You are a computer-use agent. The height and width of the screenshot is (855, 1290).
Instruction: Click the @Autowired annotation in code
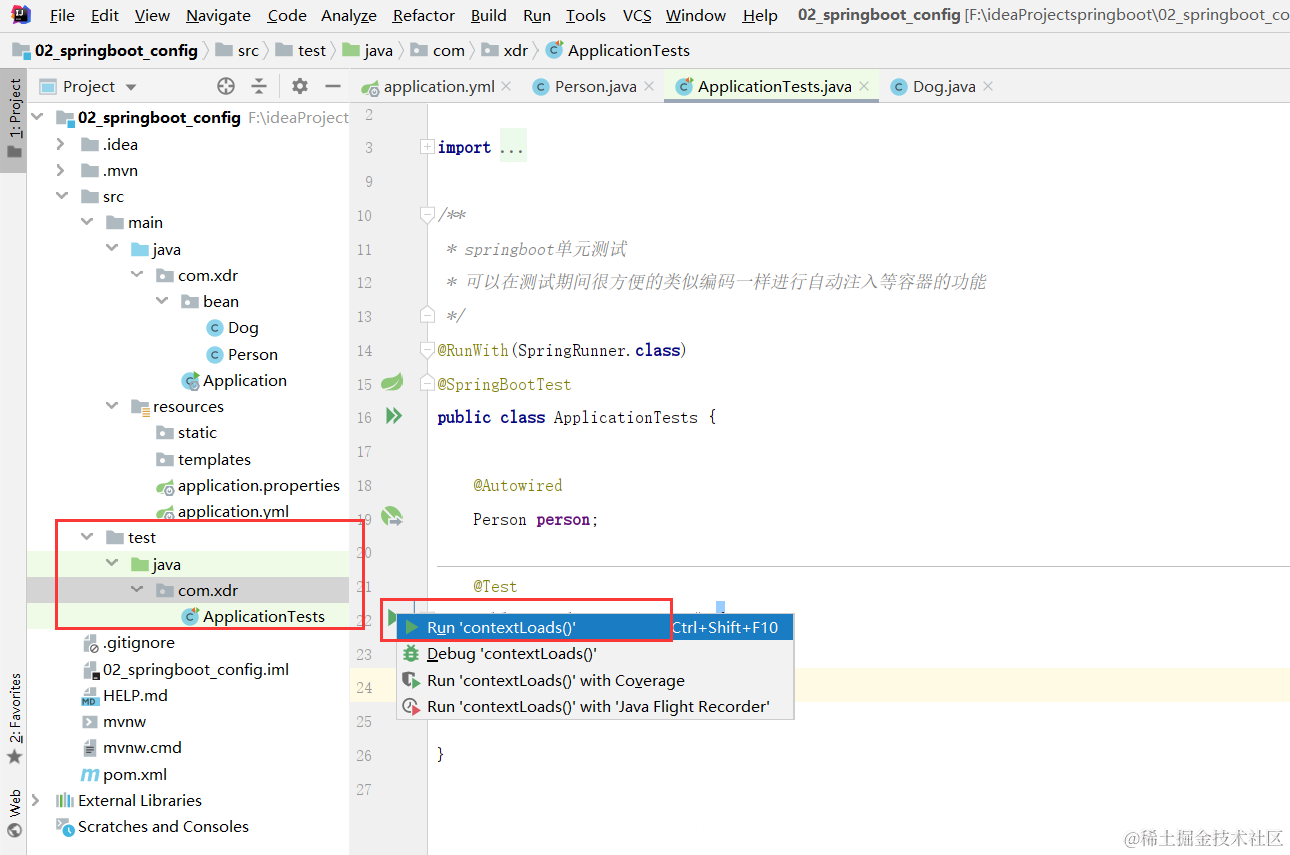coord(518,485)
